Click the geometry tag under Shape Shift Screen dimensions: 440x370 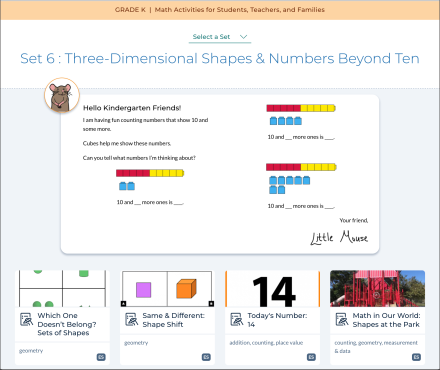[136, 343]
